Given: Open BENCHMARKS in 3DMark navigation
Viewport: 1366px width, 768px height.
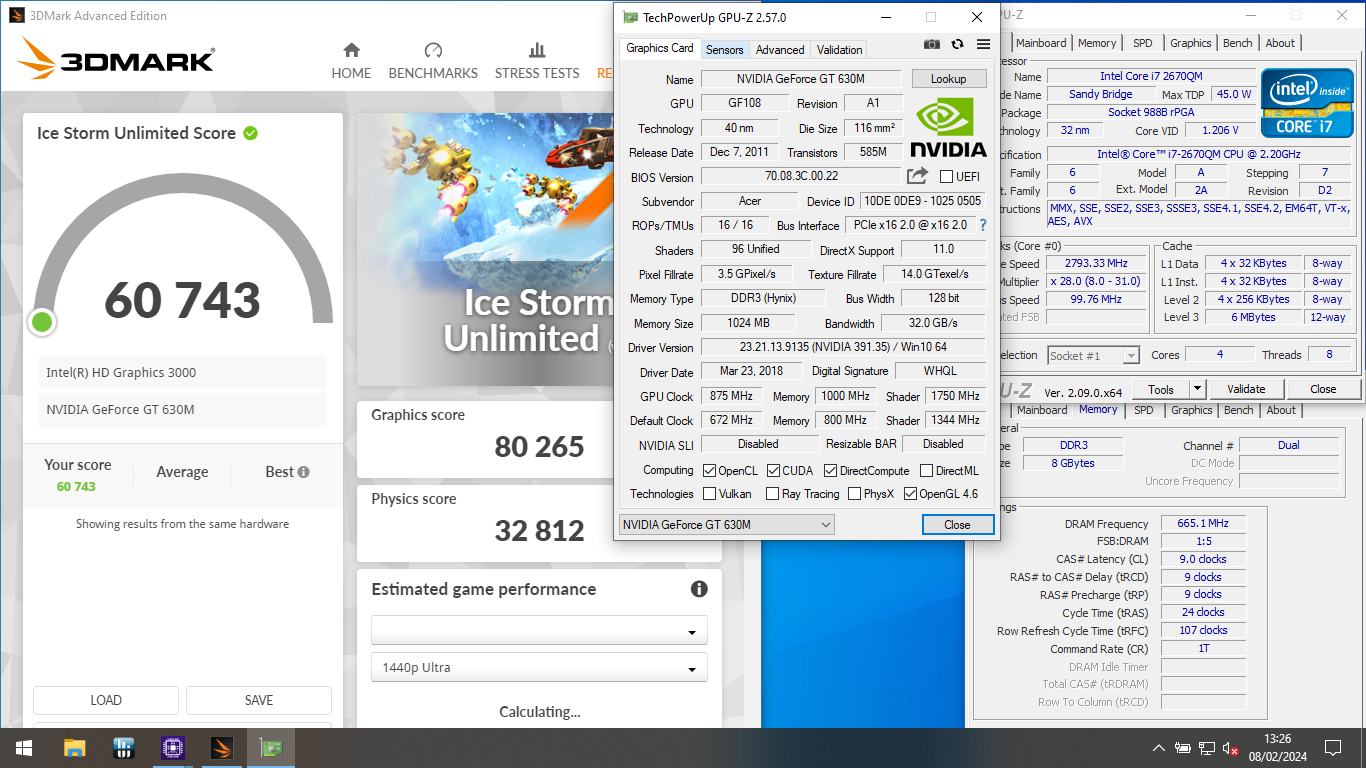Looking at the screenshot, I should 433,62.
